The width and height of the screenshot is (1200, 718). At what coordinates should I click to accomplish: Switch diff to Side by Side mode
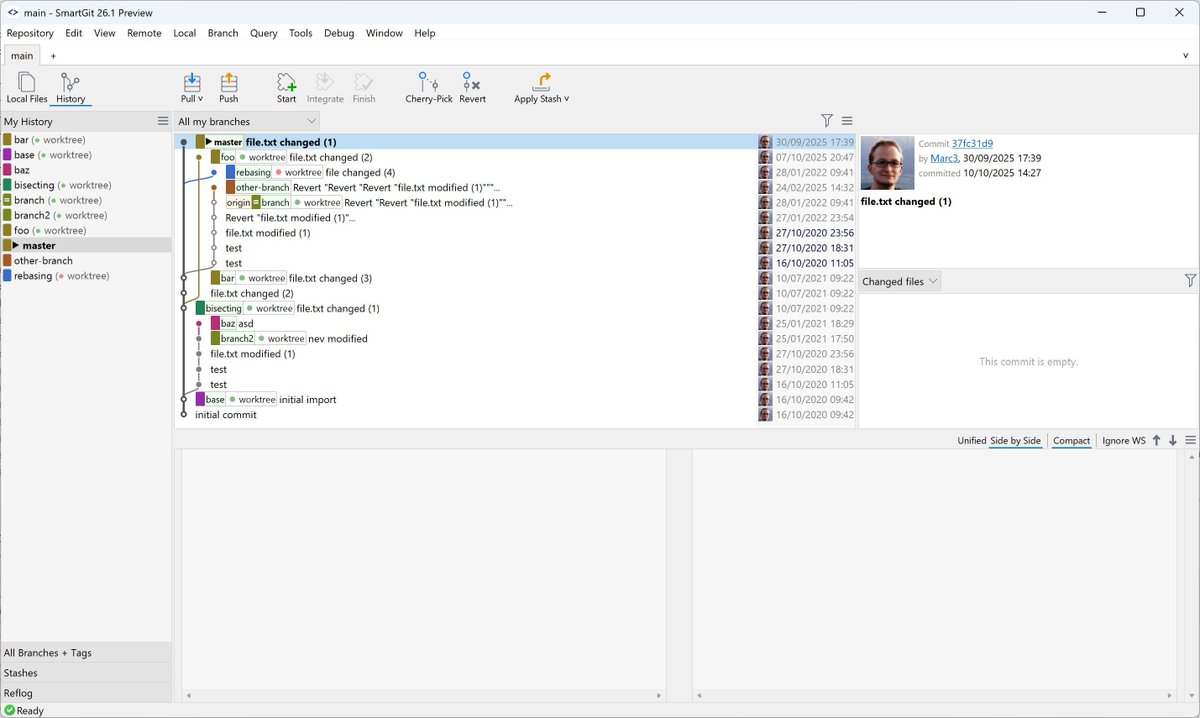point(1015,440)
